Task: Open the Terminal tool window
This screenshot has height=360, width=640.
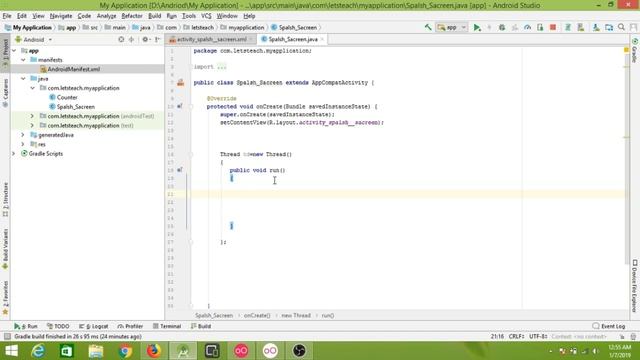Action: 167,327
